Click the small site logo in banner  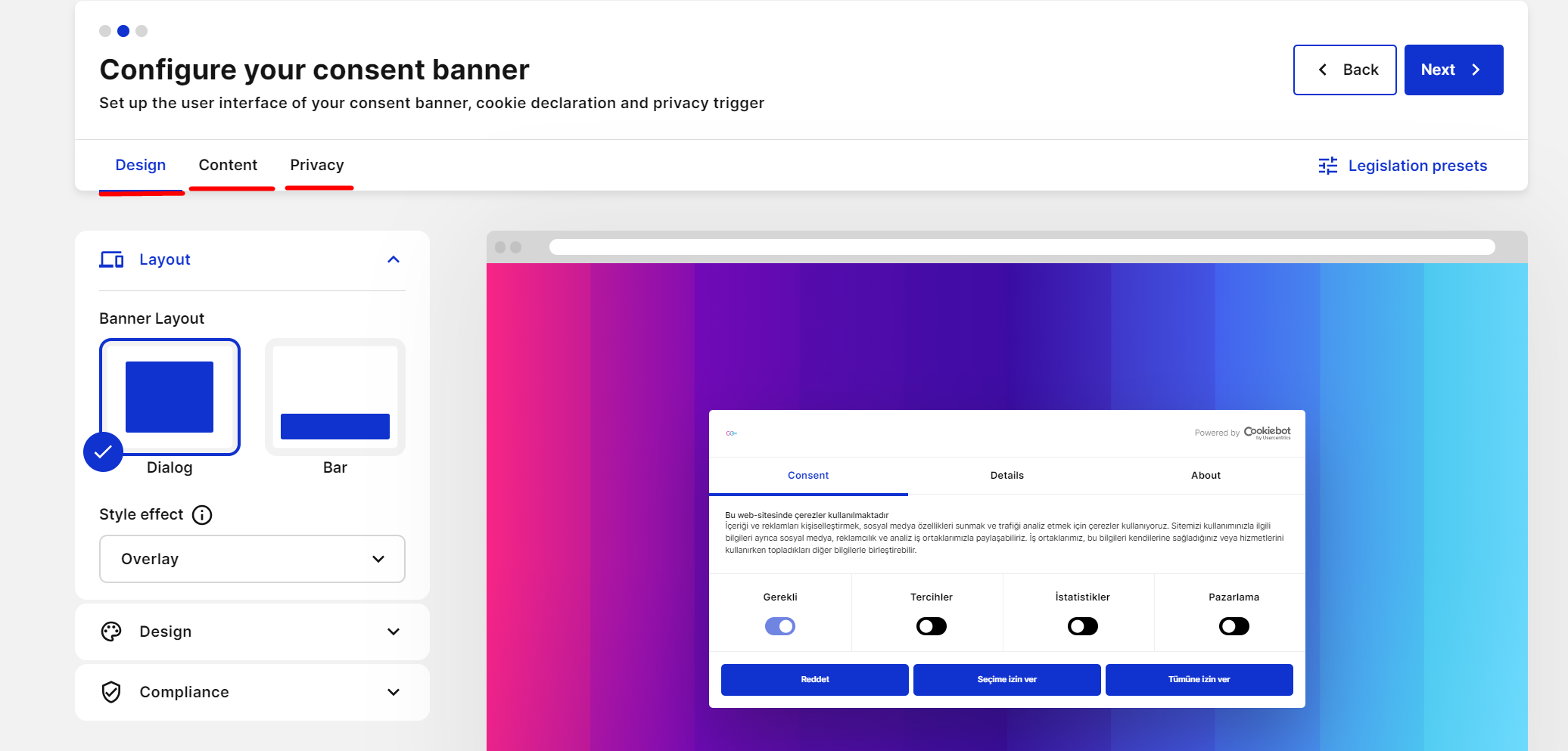coord(731,433)
